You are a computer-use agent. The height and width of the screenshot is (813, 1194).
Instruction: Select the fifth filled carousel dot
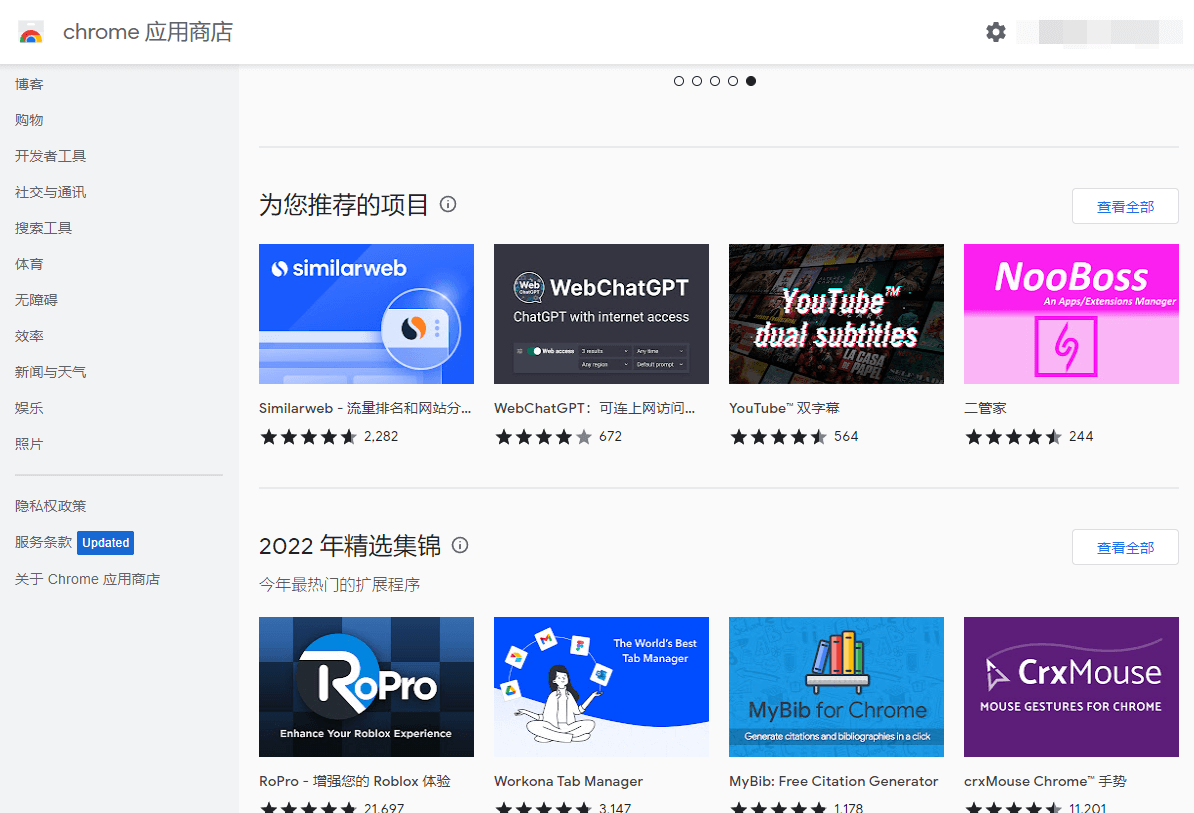tap(751, 81)
